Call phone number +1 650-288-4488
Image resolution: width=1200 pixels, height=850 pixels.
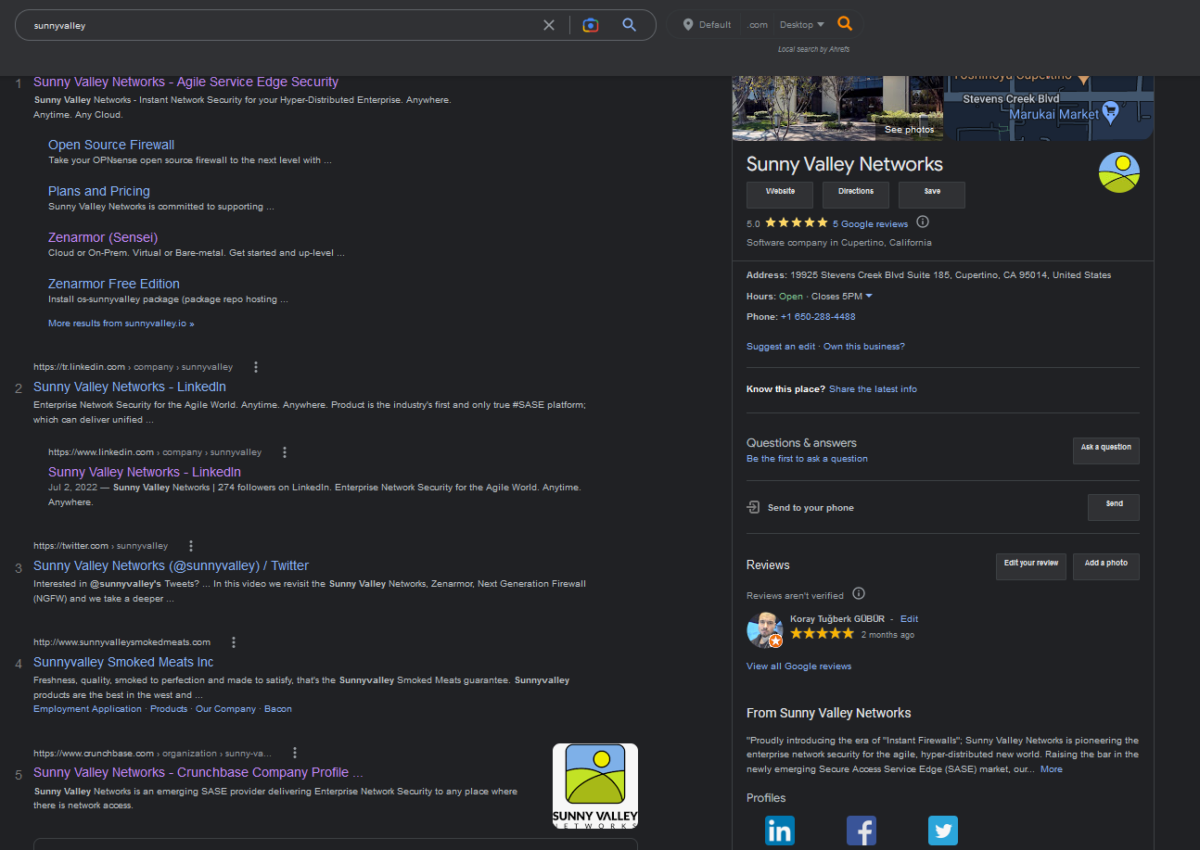[x=818, y=317]
